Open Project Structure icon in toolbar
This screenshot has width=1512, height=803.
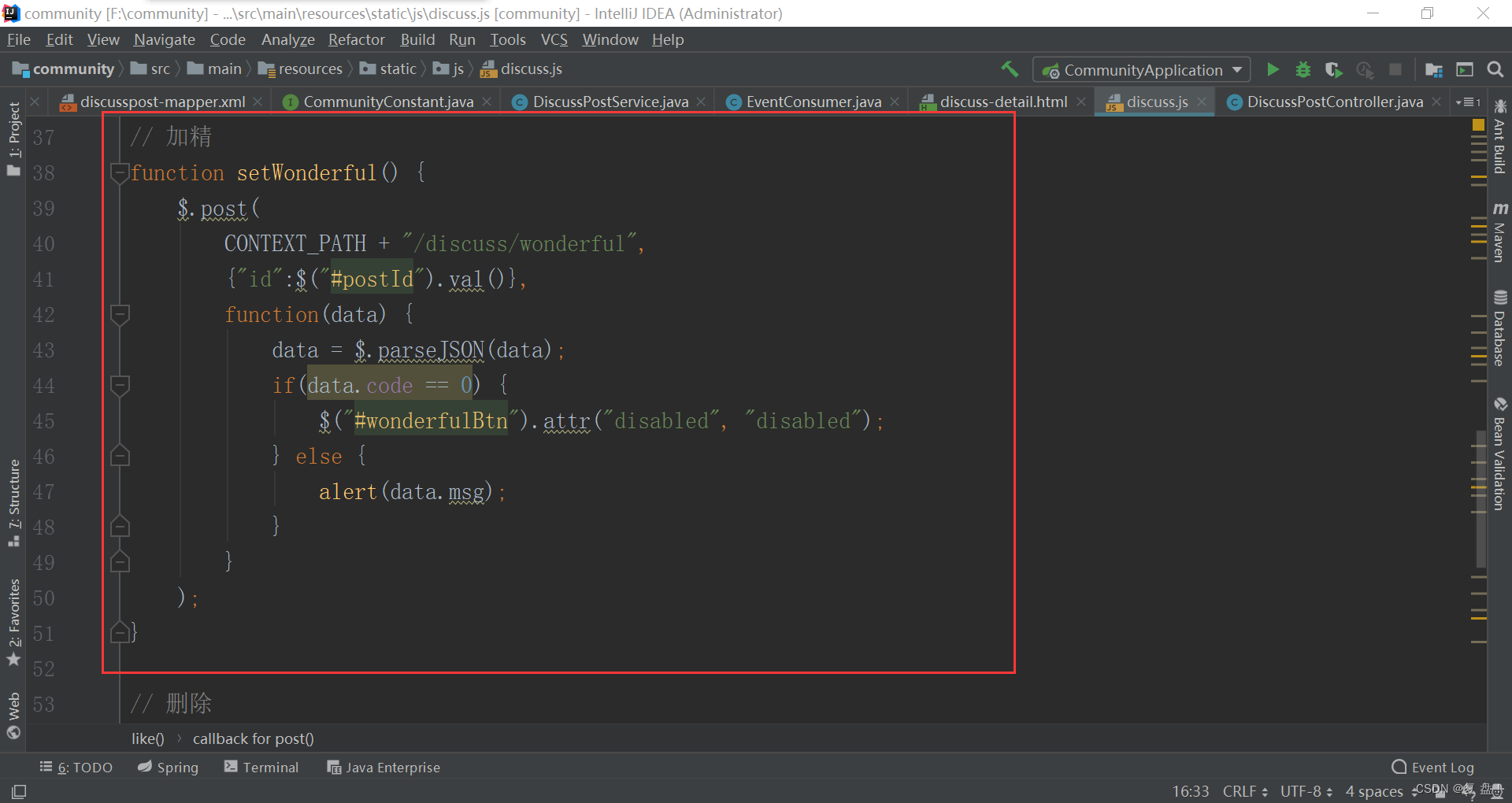pyautogui.click(x=1433, y=69)
